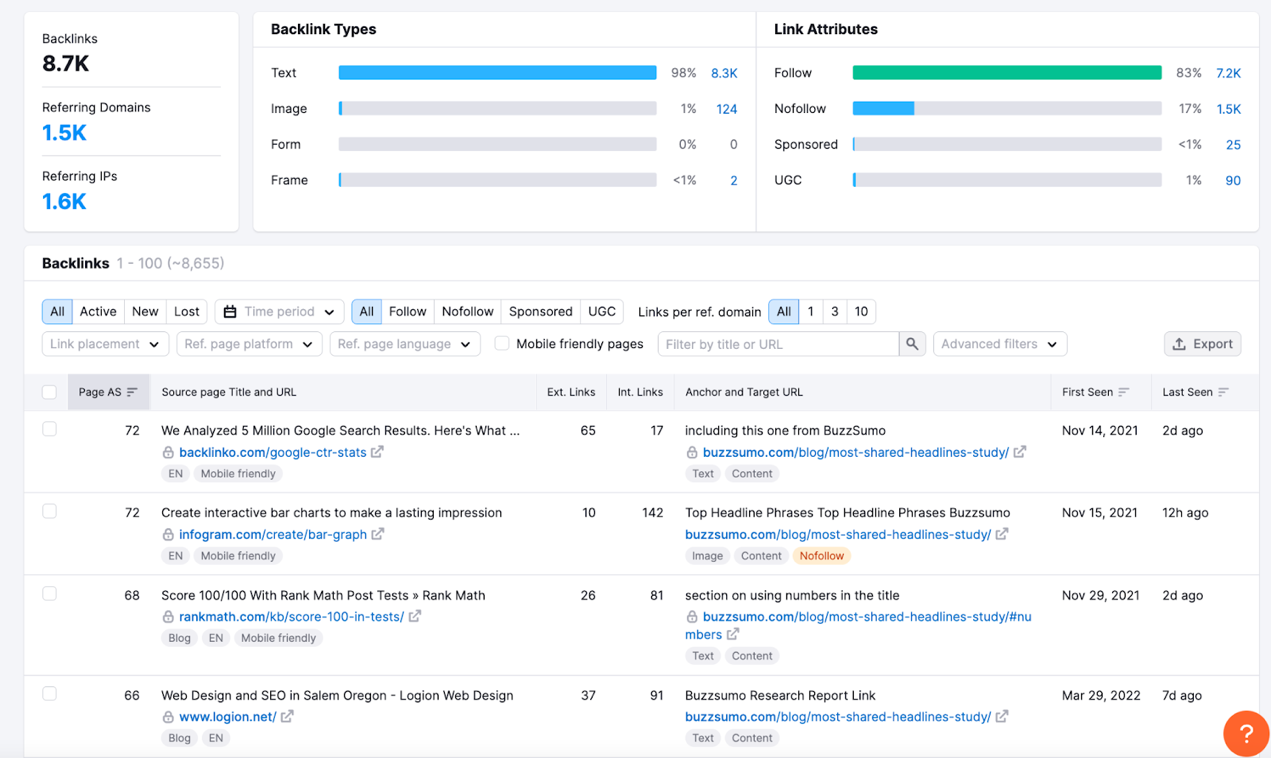Enable the Mobile friendly pages checkbox
The image size is (1271, 758).
[502, 343]
